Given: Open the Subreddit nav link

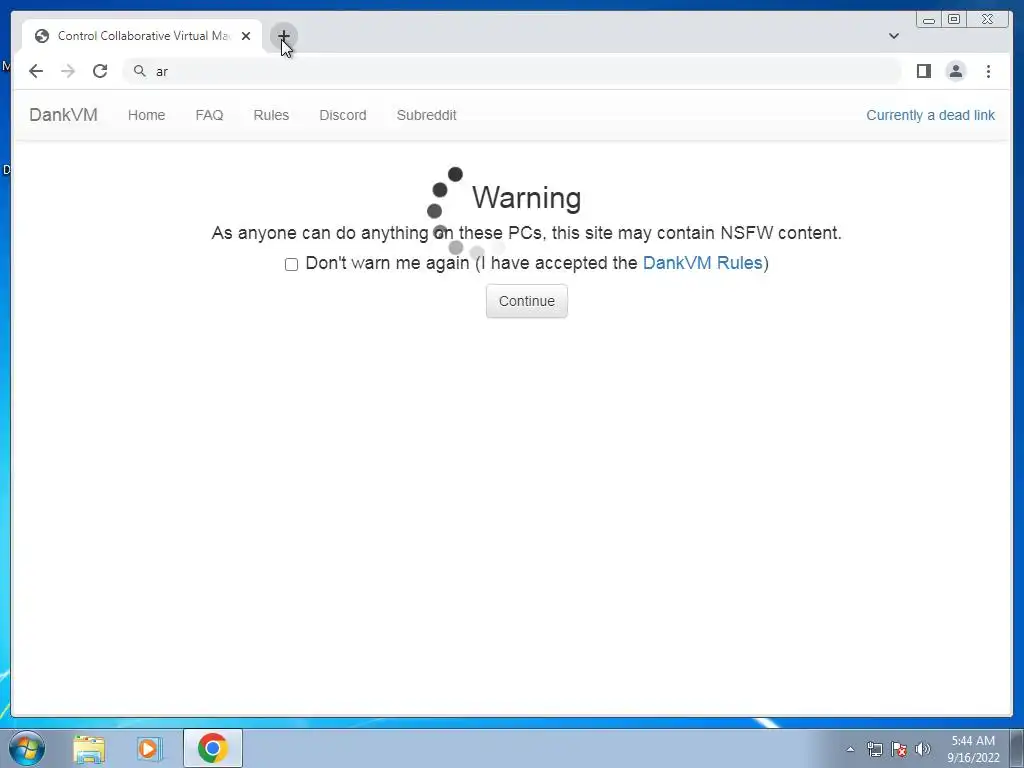Looking at the screenshot, I should pyautogui.click(x=426, y=115).
